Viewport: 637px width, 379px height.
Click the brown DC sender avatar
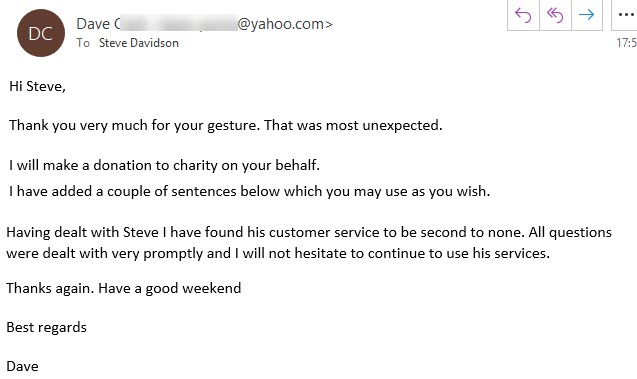coord(41,33)
